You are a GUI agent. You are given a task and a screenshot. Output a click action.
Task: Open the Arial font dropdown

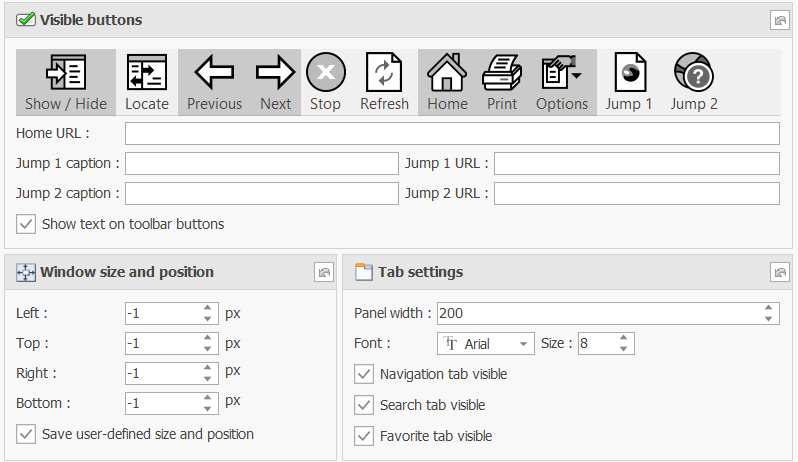[486, 343]
